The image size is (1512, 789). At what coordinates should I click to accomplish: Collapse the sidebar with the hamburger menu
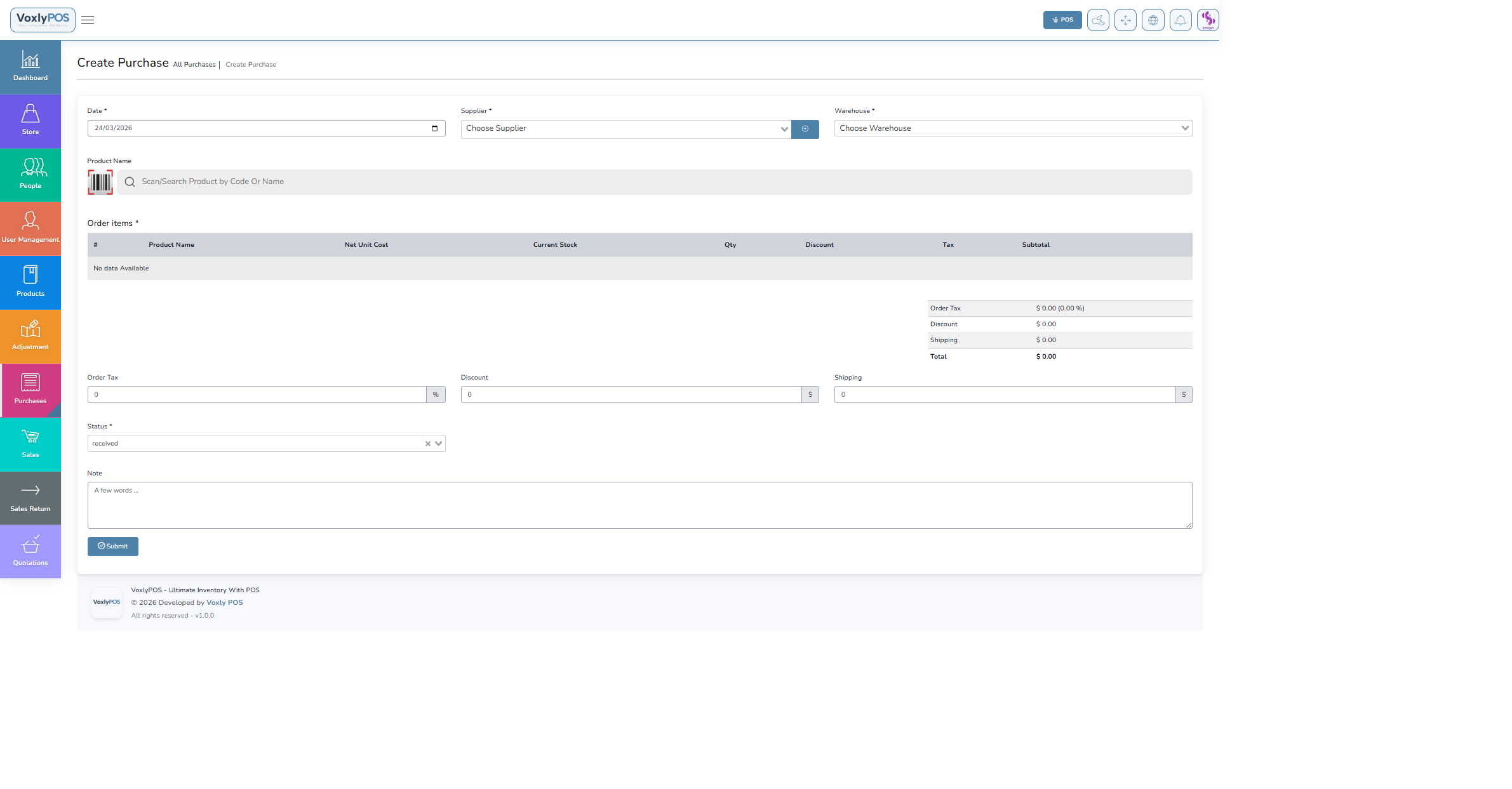pyautogui.click(x=87, y=20)
